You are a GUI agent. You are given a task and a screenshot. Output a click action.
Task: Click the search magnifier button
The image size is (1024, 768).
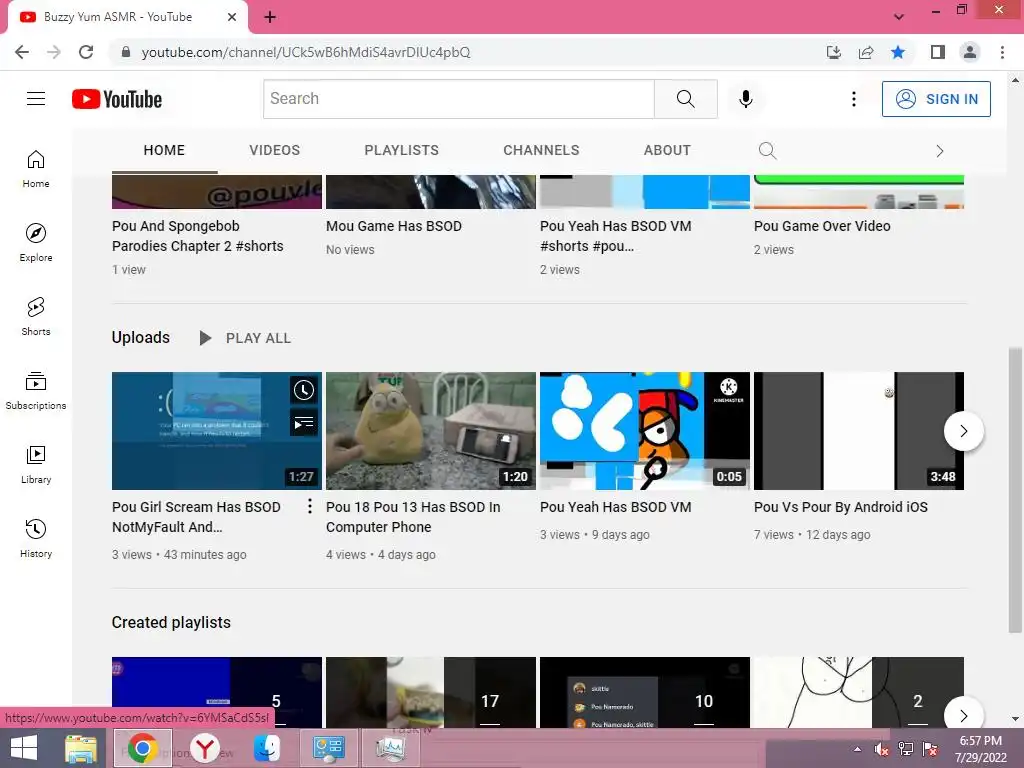686,99
